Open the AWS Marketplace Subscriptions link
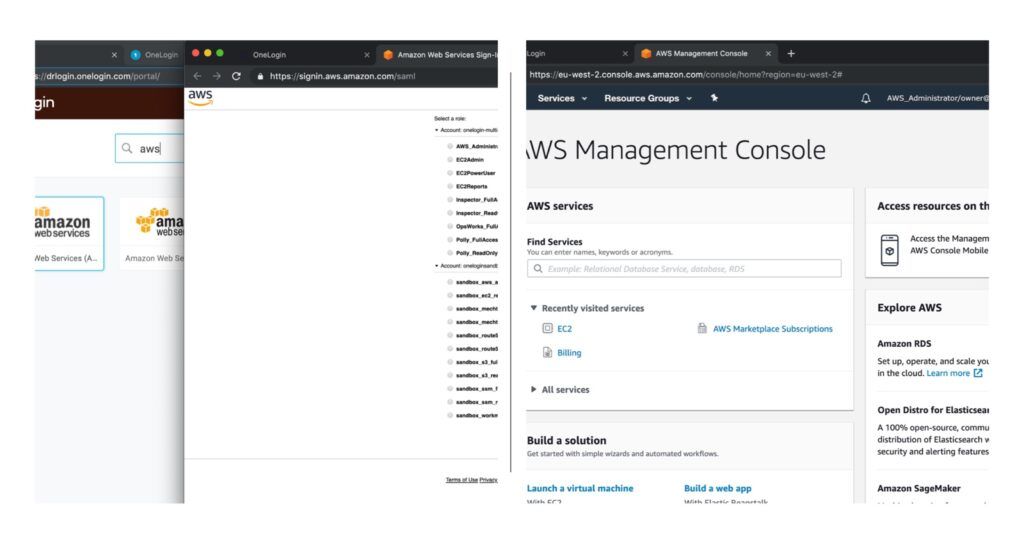This screenshot has height=552, width=1024. (773, 329)
